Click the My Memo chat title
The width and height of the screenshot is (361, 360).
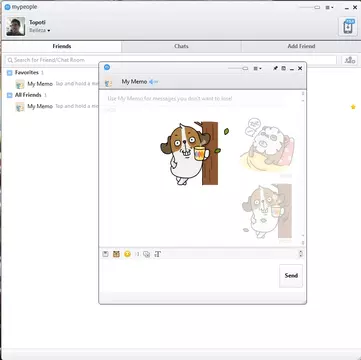click(134, 82)
